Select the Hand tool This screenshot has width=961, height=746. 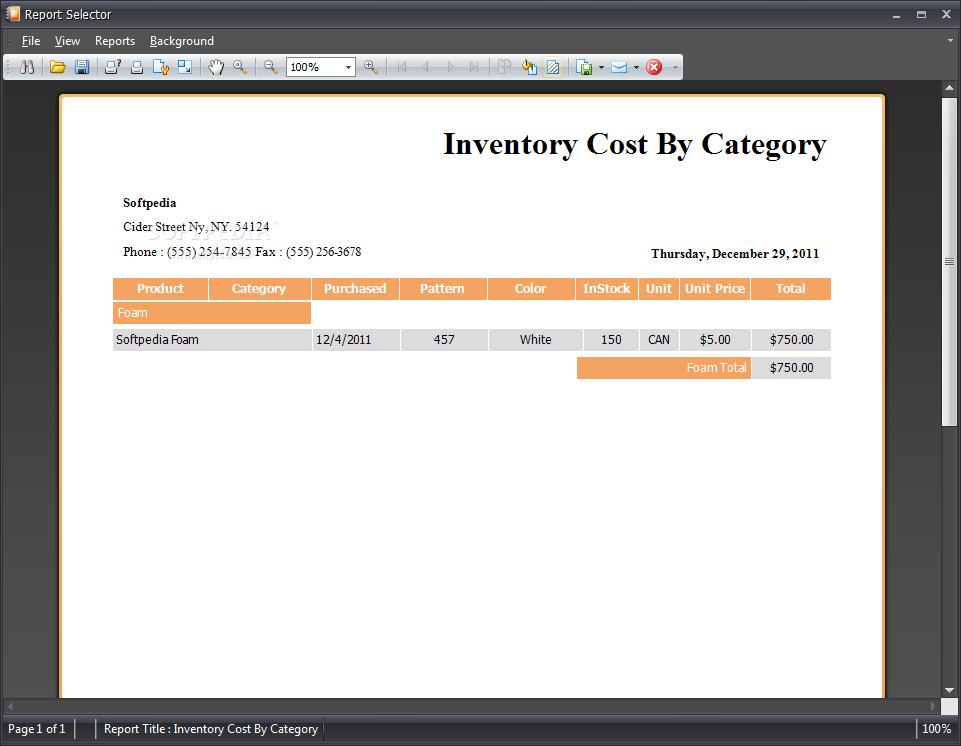216,67
